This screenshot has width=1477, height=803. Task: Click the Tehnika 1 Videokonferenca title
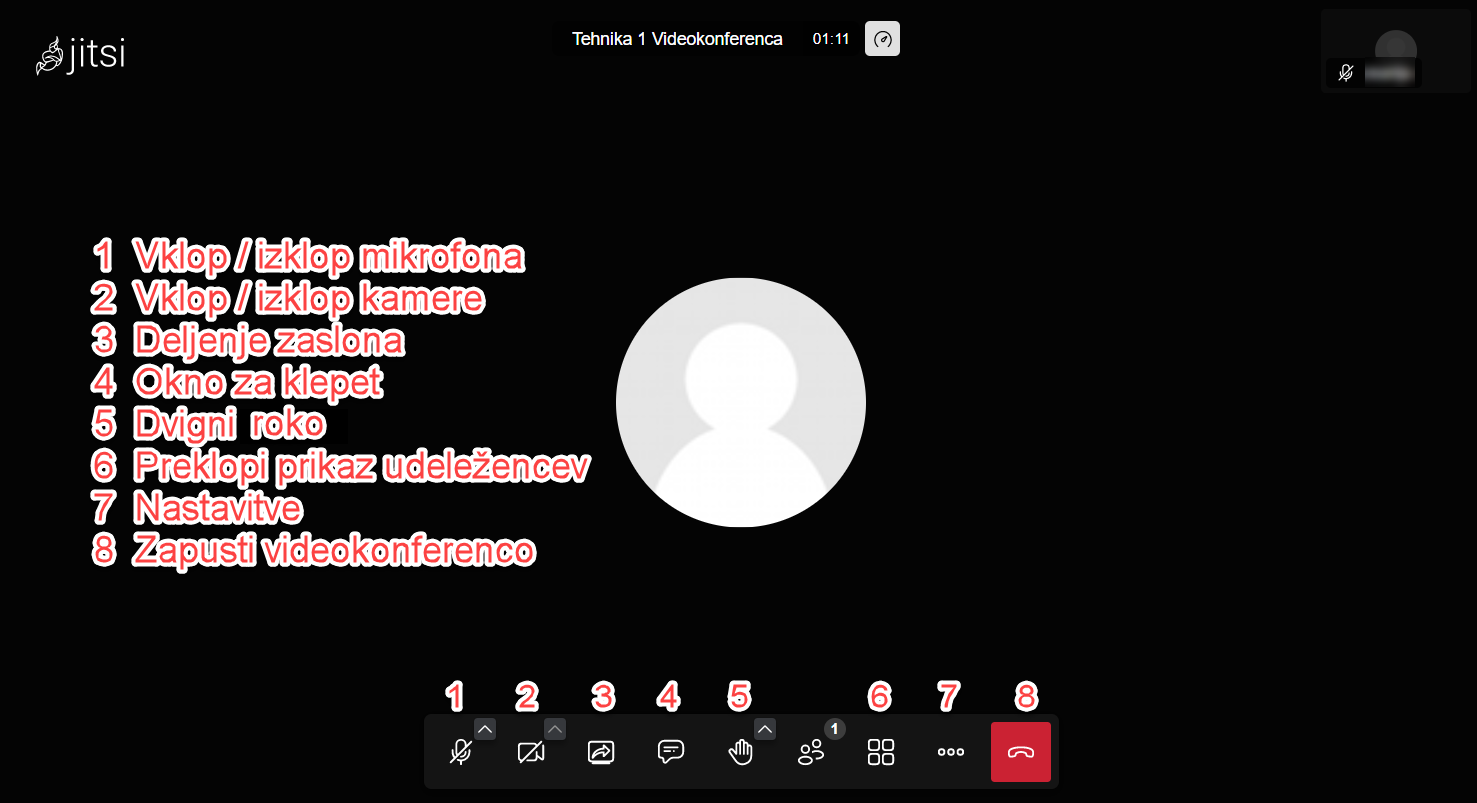click(677, 39)
